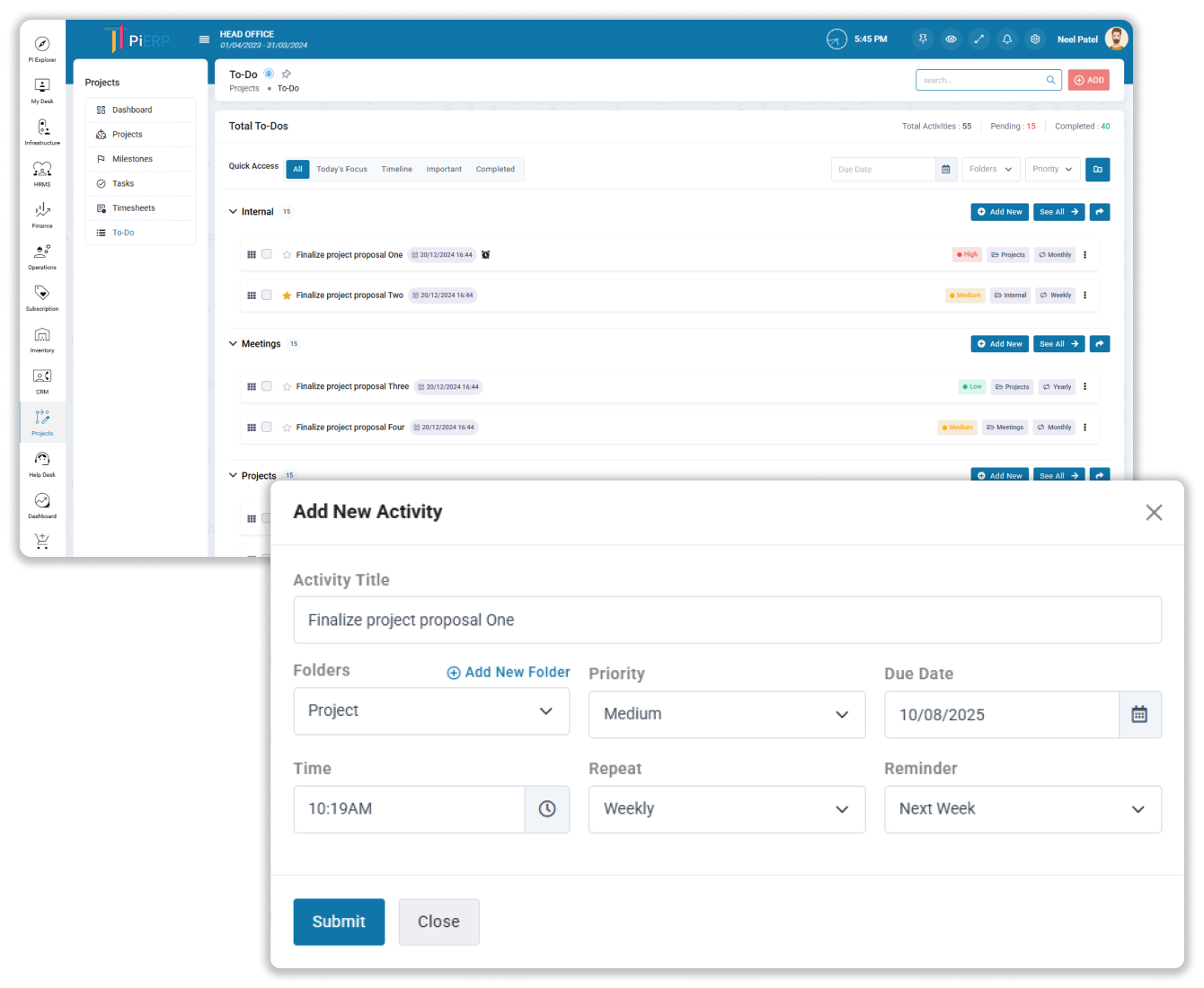The width and height of the screenshot is (1204, 988).
Task: Tick checkbox for Finalize project proposal Three
Action: point(267,386)
